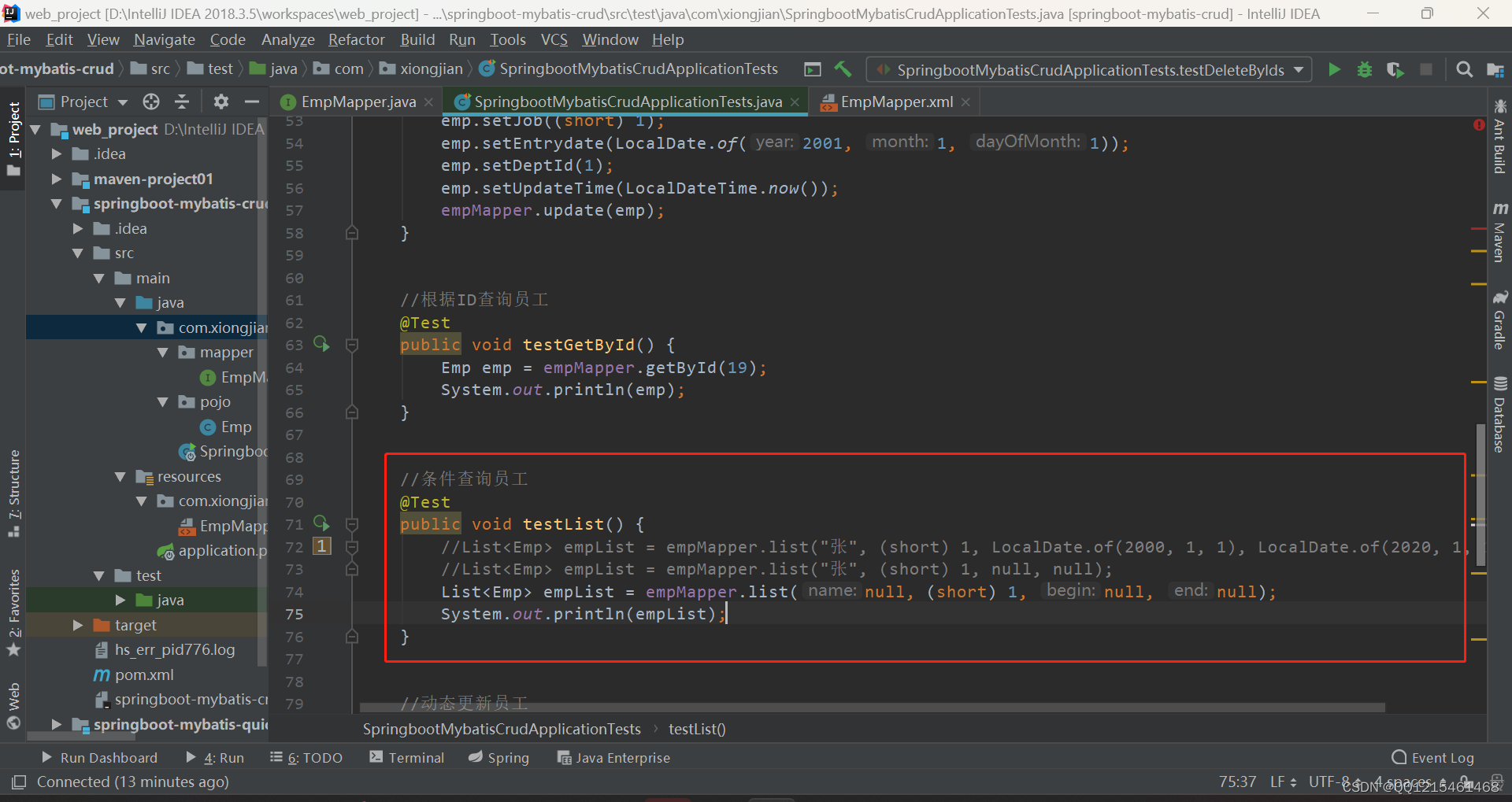Open the Event Log
This screenshot has width=1512, height=802.
(1432, 758)
